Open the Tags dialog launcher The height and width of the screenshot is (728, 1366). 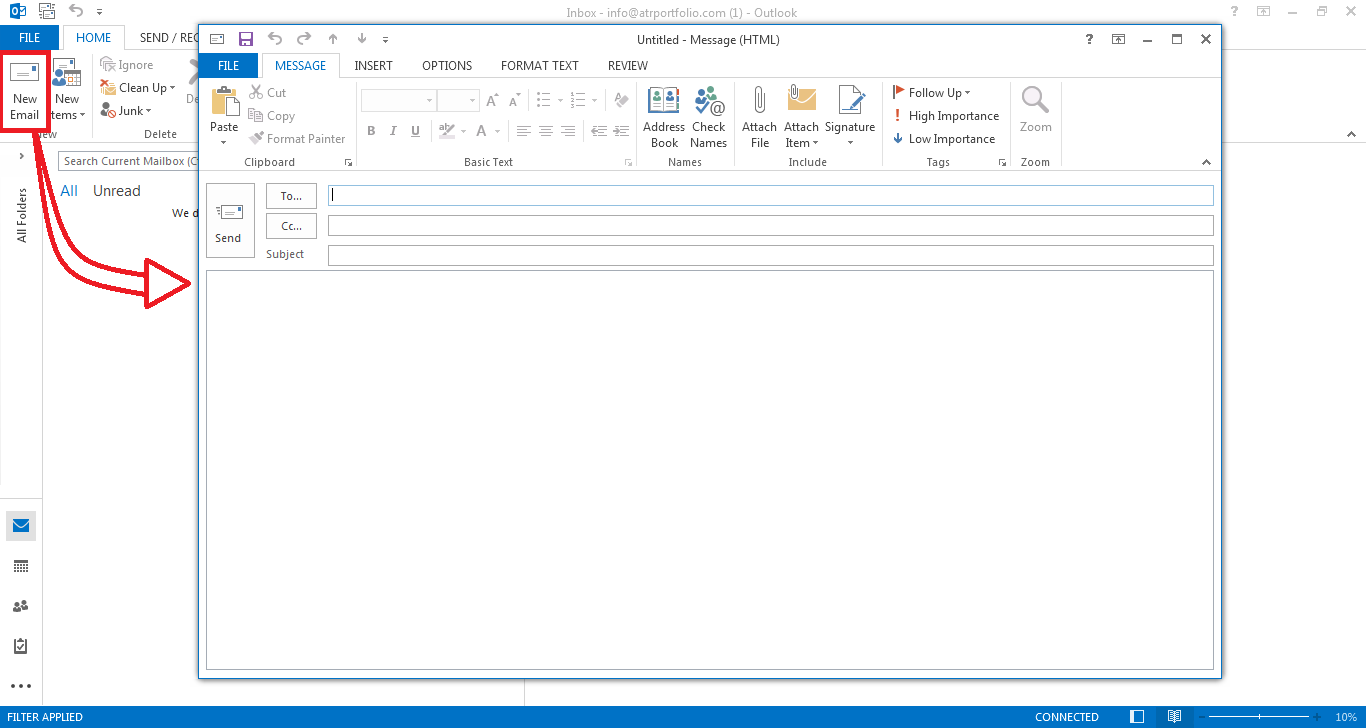(1003, 162)
